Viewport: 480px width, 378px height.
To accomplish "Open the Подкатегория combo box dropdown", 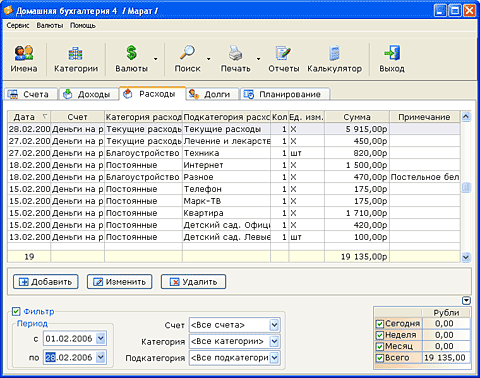I will point(274,358).
